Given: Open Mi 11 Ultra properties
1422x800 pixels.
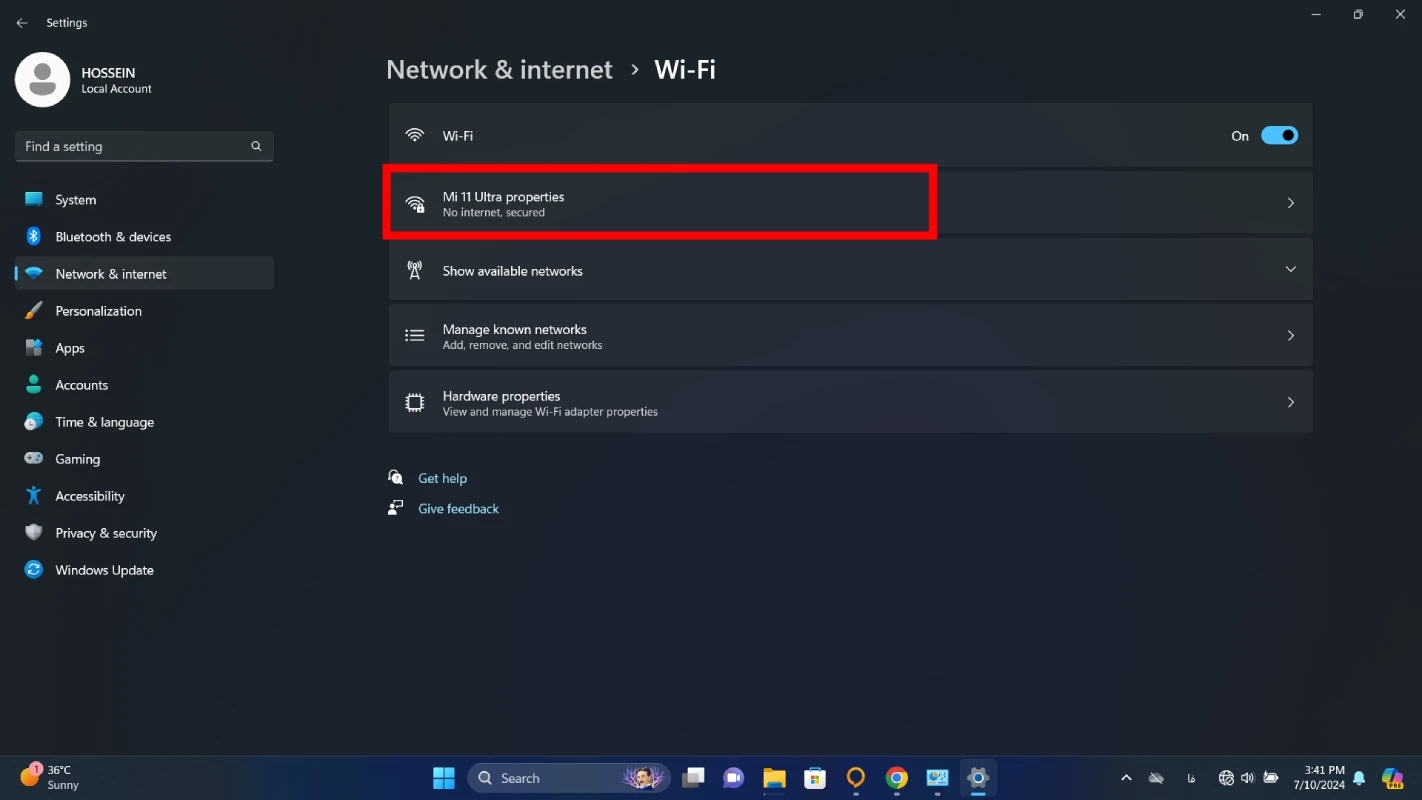Looking at the screenshot, I should point(660,203).
